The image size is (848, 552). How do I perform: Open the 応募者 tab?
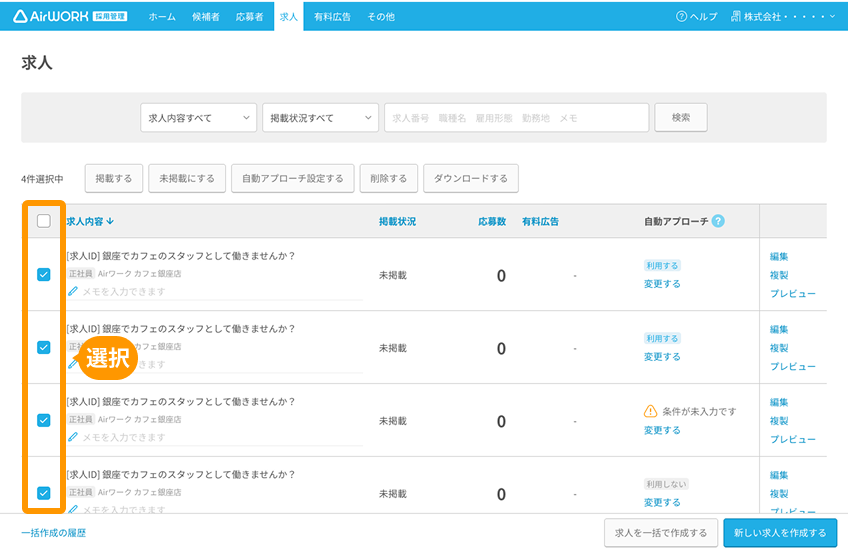tap(249, 17)
